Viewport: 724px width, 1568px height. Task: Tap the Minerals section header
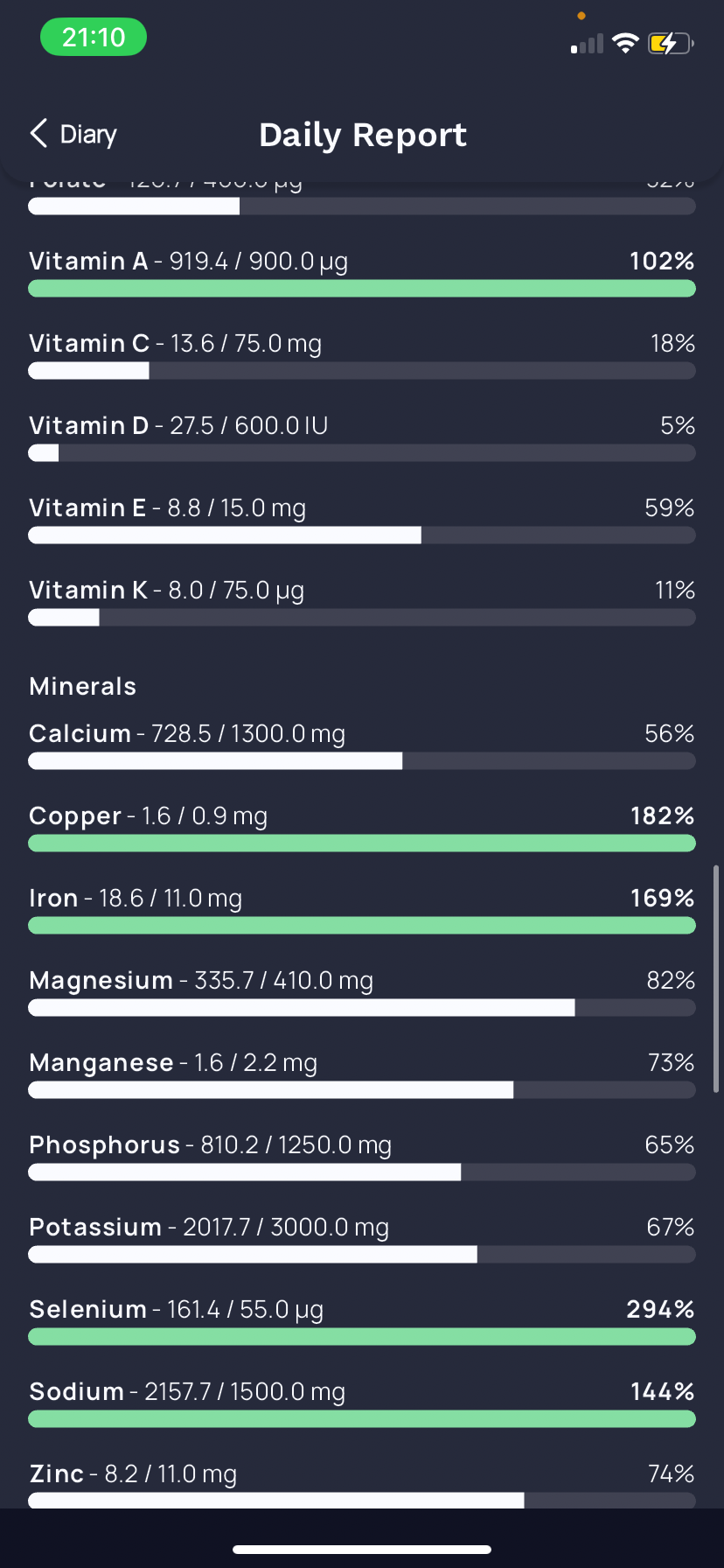[x=83, y=686]
